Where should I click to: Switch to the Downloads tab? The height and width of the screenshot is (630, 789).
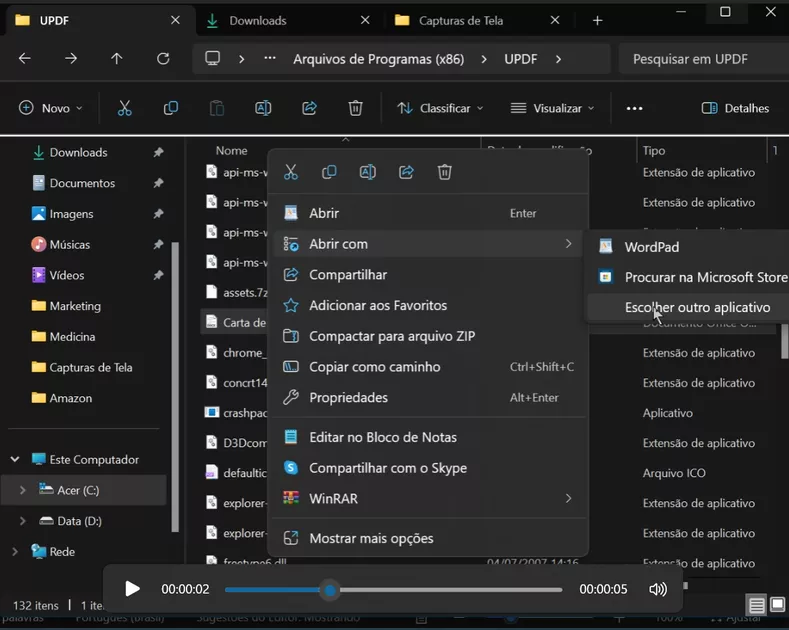click(x=289, y=21)
